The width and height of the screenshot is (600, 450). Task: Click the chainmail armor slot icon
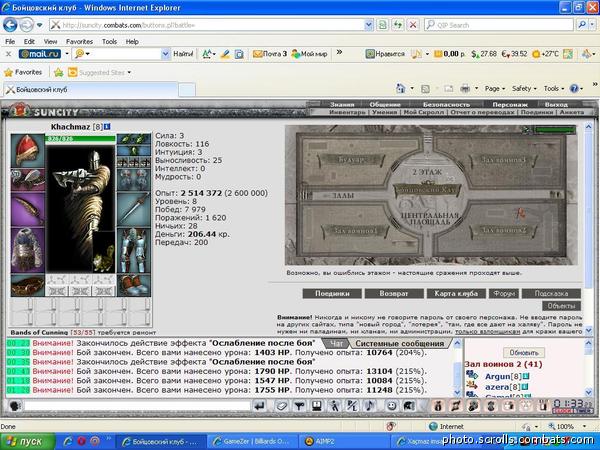pyautogui.click(x=28, y=250)
